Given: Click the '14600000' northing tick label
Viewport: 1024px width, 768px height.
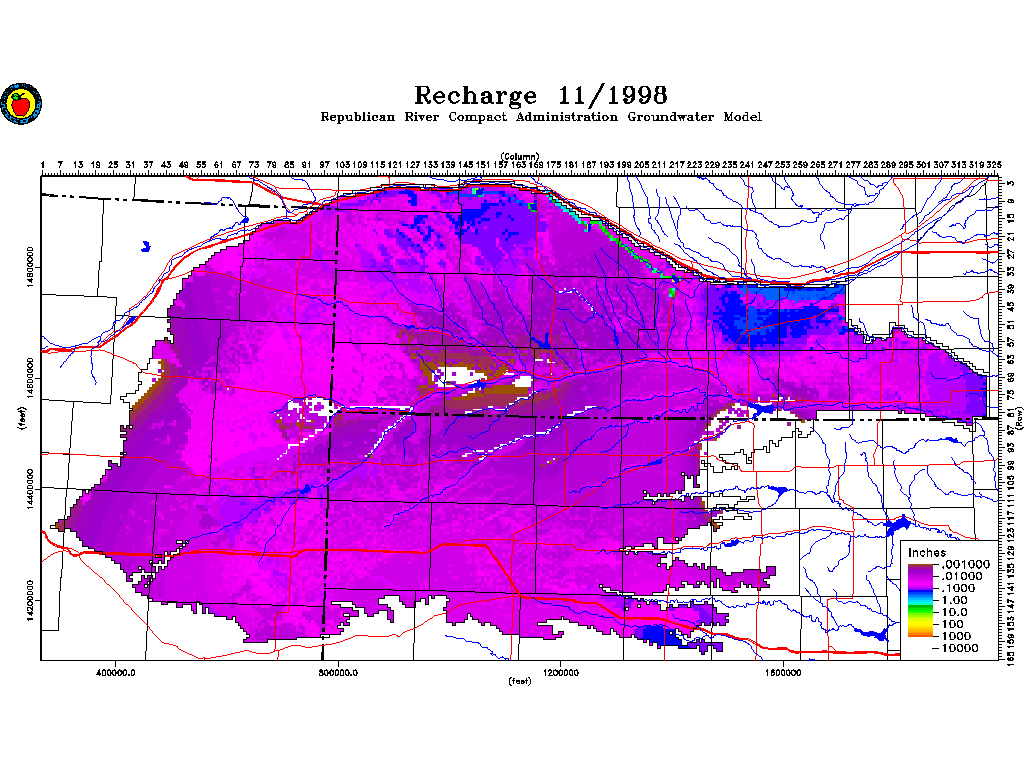Looking at the screenshot, I should (x=30, y=378).
